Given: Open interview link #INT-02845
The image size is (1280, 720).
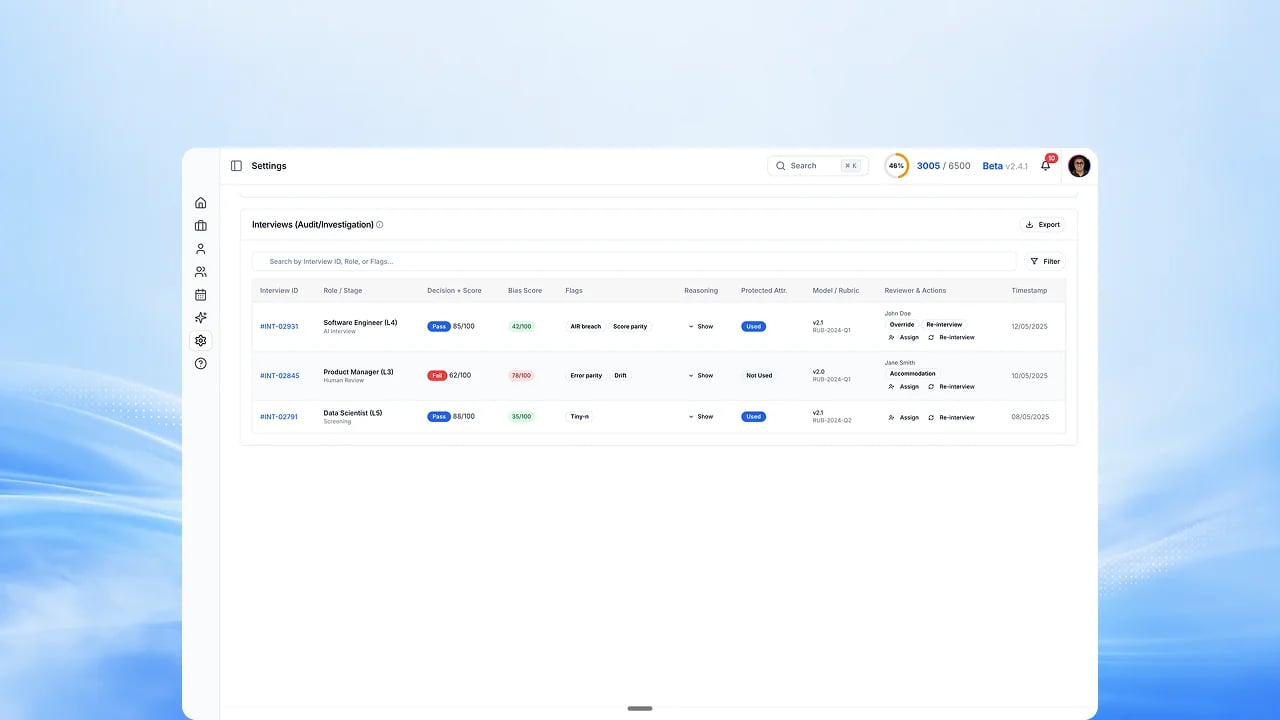Looking at the screenshot, I should [279, 376].
